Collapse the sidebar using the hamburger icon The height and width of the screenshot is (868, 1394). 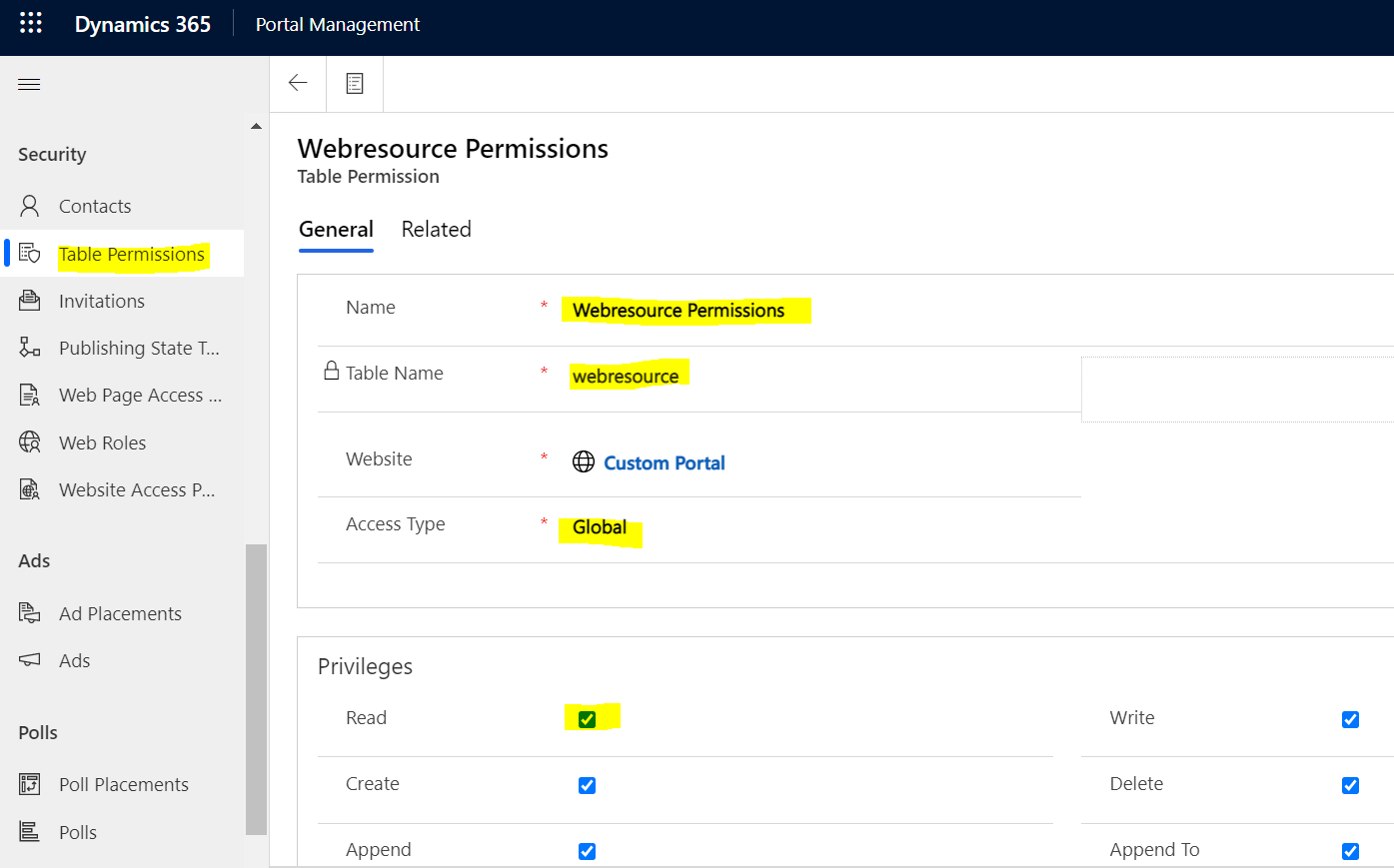pos(28,84)
